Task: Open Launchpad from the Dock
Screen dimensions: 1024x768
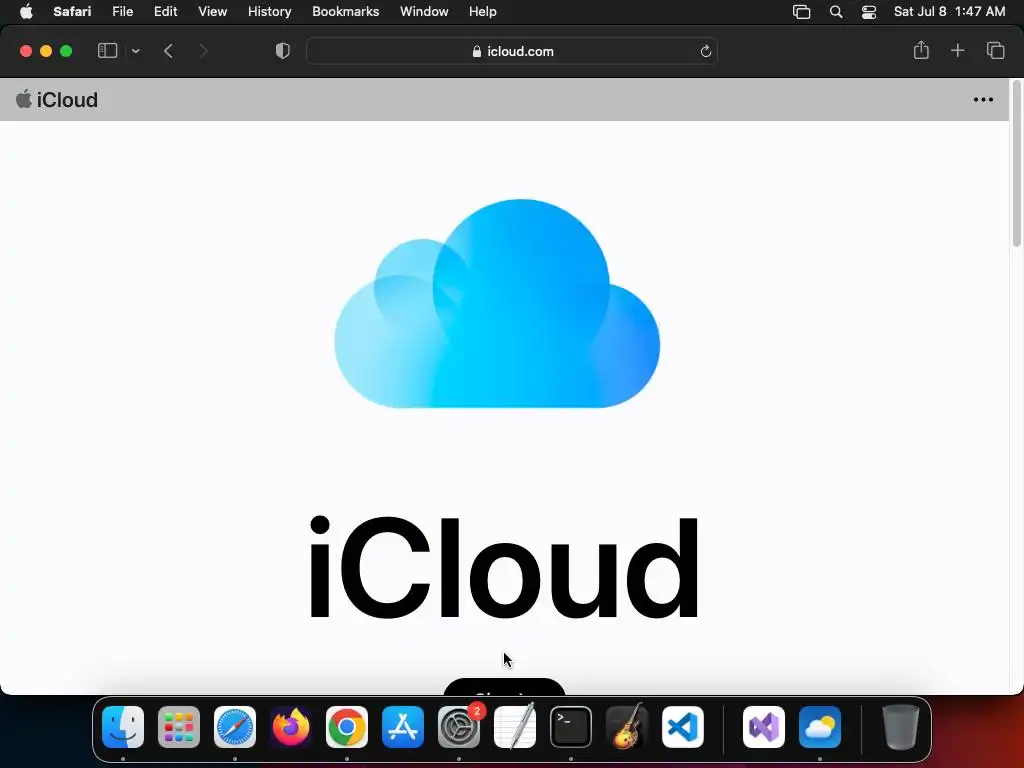Action: [x=179, y=727]
